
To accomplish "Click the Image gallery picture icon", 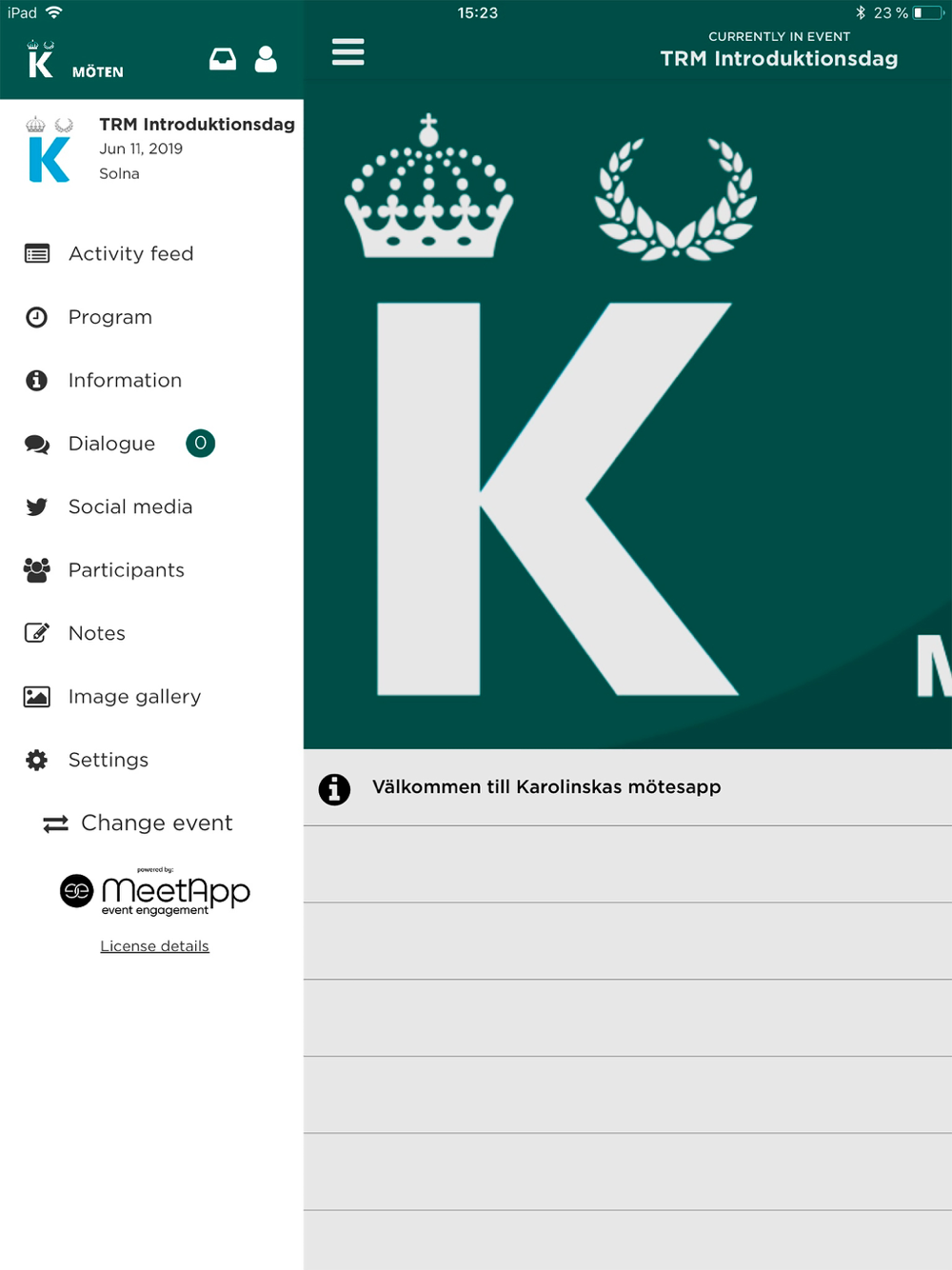I will point(37,697).
